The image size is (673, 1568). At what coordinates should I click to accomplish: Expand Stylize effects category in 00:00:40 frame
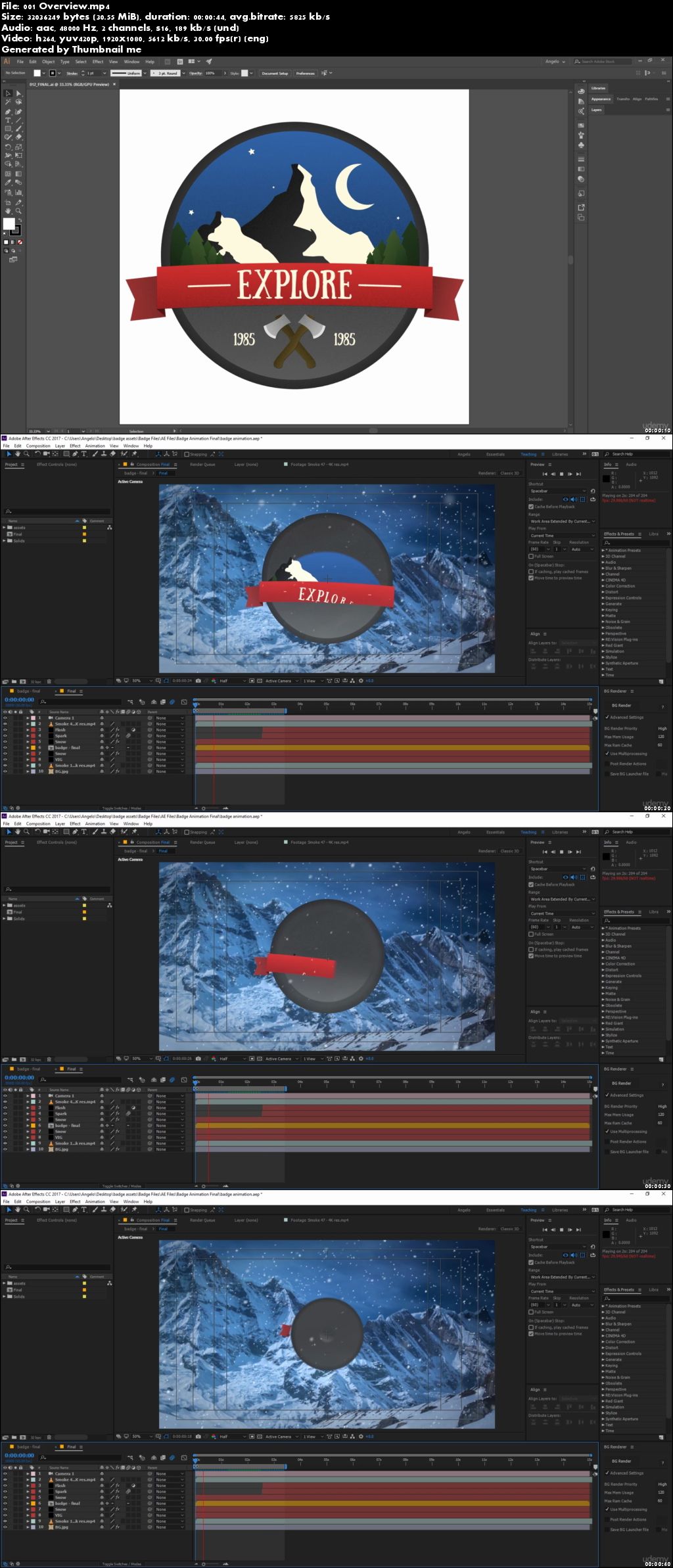tap(603, 1413)
